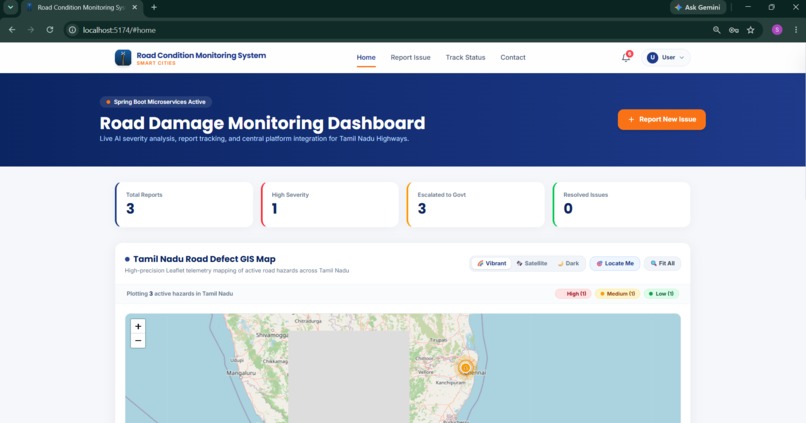806x423 pixels.
Task: Click the zoom magnifier icon in address bar
Action: coord(717,30)
